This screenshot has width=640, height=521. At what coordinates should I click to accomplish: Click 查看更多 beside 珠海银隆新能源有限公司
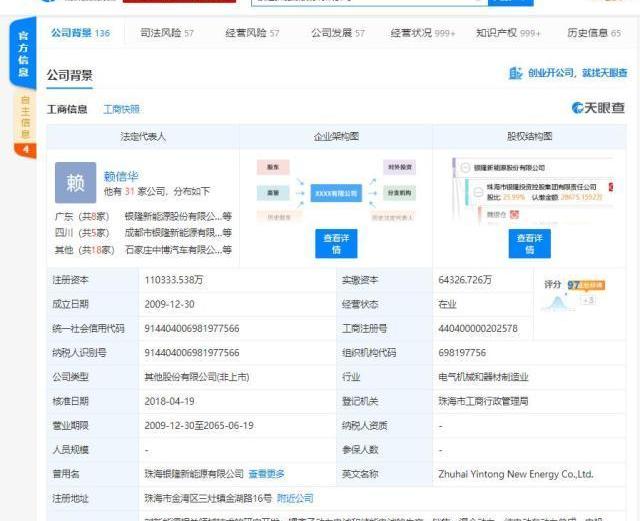tap(266, 474)
